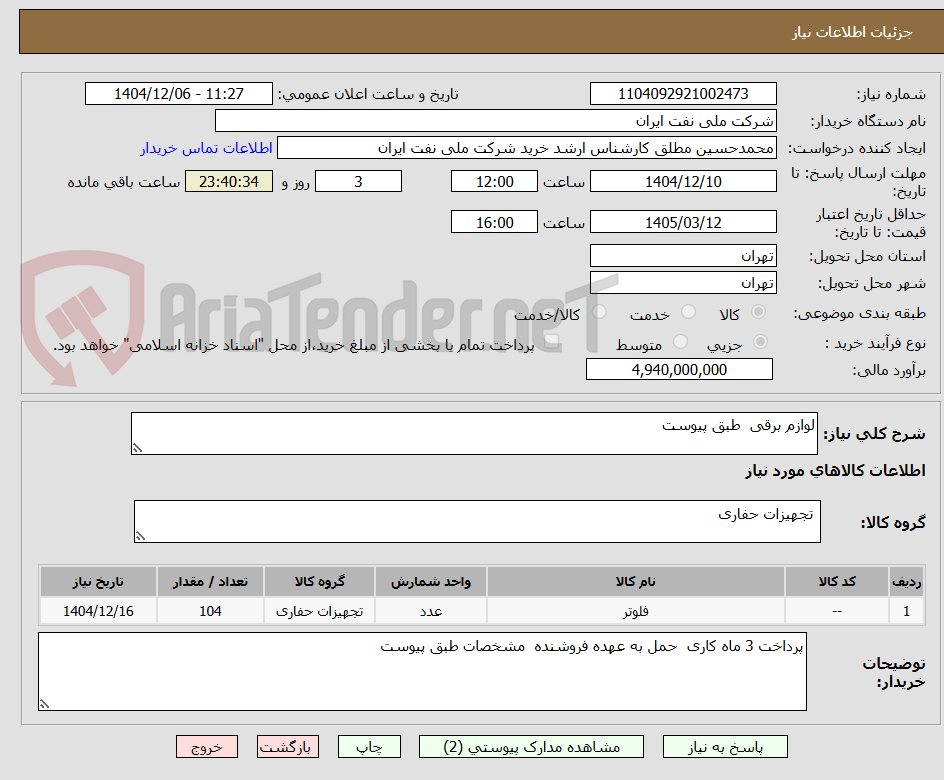Select the کالا/خدمت radio button
The width and height of the screenshot is (944, 780).
tap(599, 312)
